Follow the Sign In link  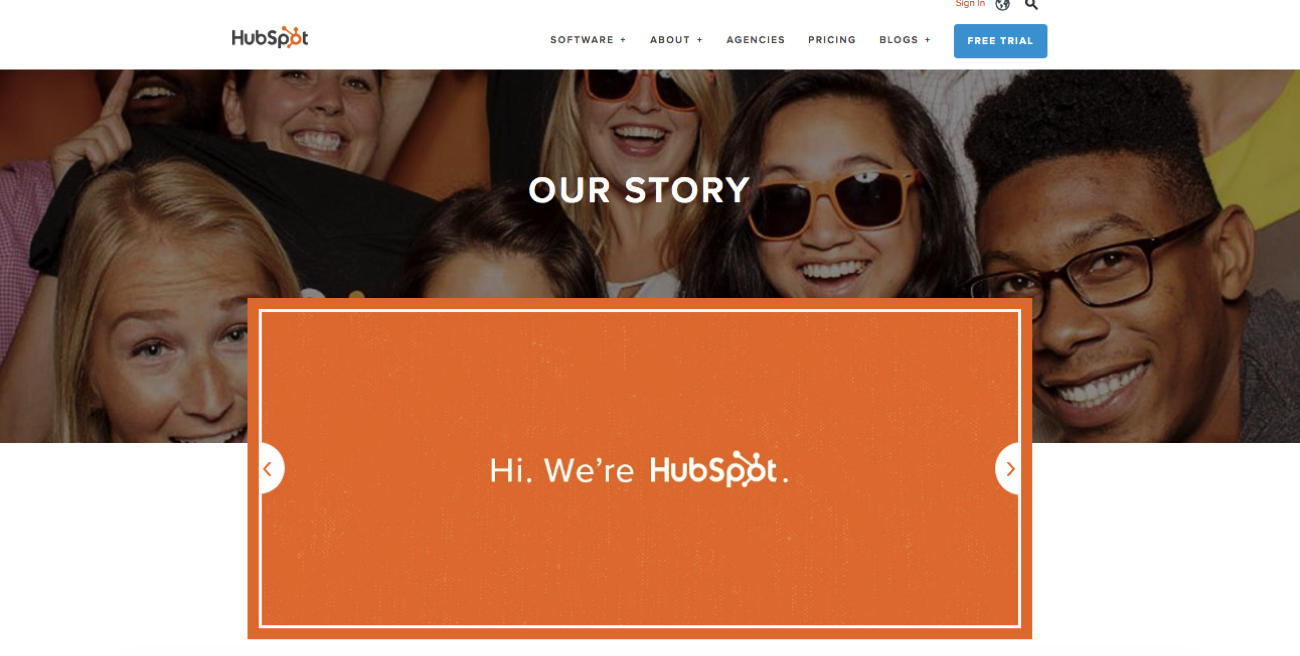(970, 4)
